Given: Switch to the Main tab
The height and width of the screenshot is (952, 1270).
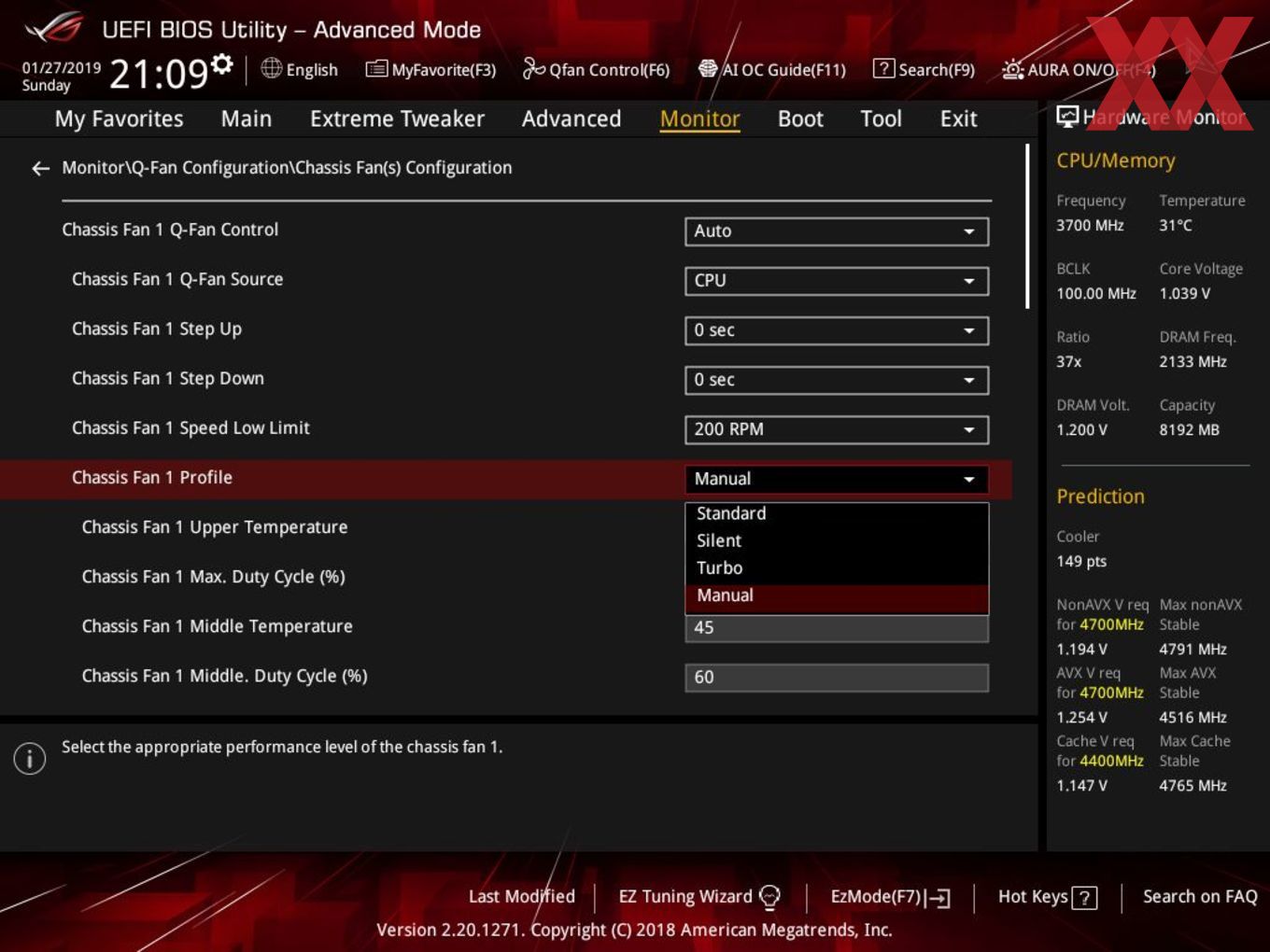Looking at the screenshot, I should (247, 119).
